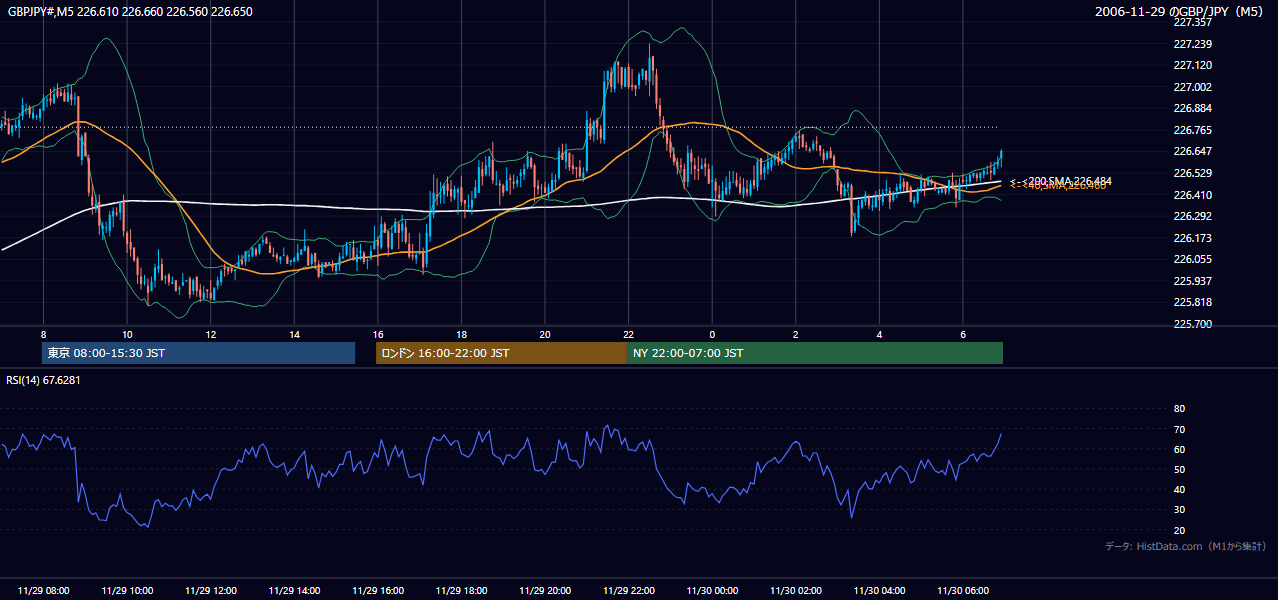
Task: Click the RSI scale 70 label
Action: click(1179, 429)
